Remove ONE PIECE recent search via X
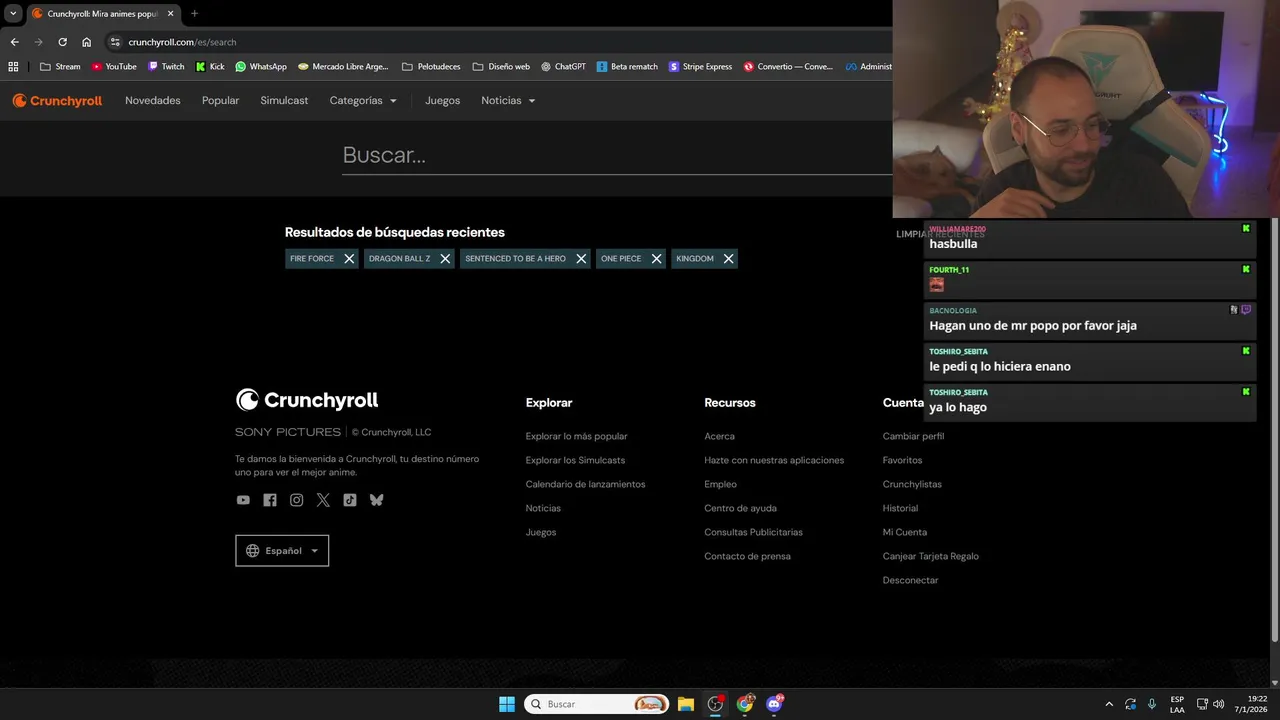 (656, 258)
